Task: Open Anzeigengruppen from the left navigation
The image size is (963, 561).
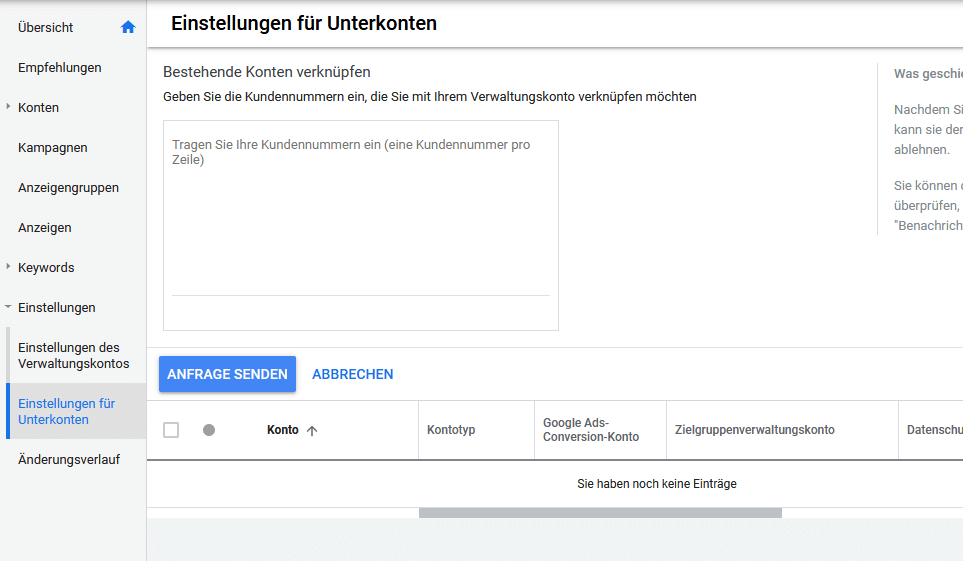Action: 68,188
